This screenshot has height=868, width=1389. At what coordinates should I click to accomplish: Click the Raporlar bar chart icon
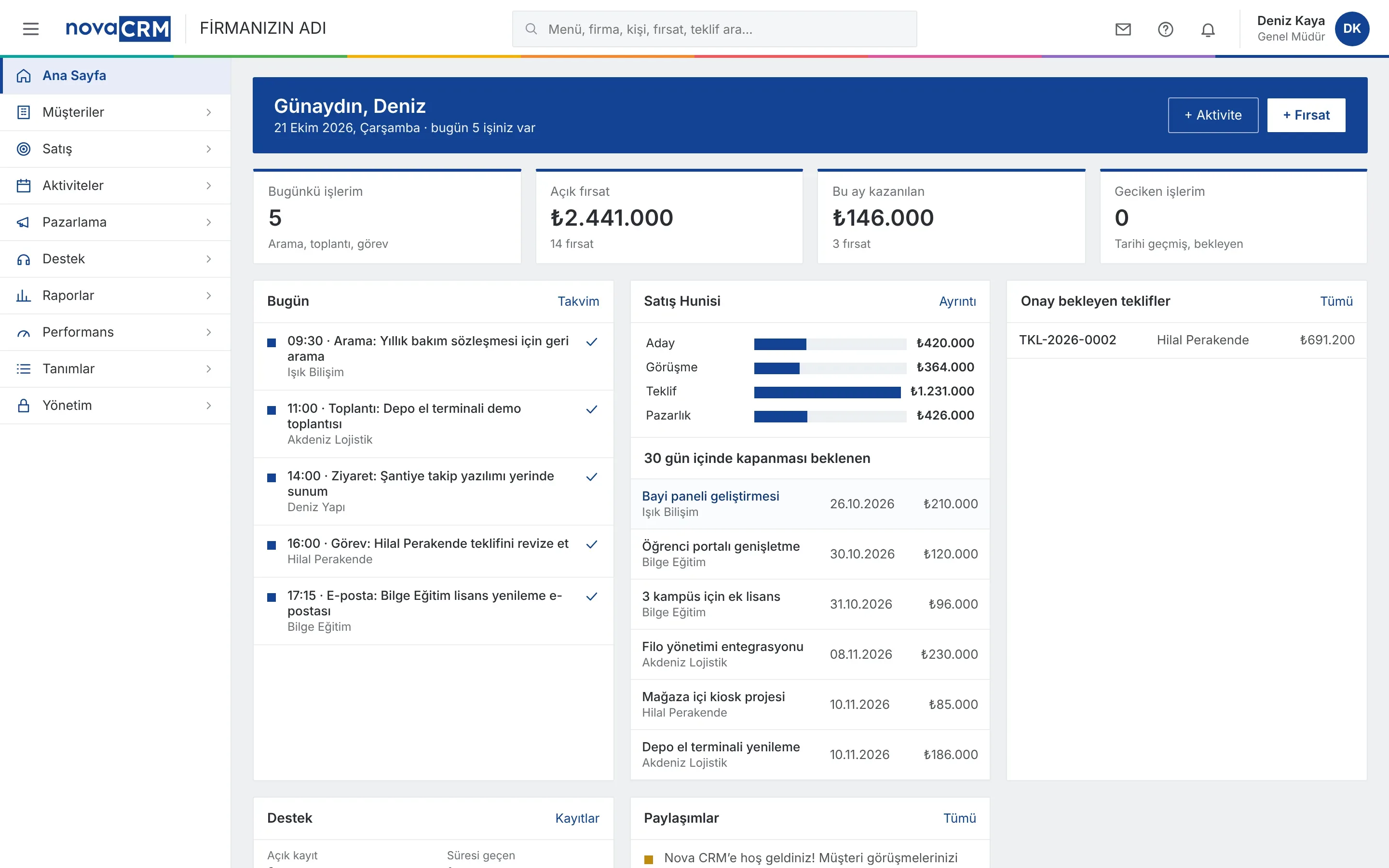coord(24,296)
